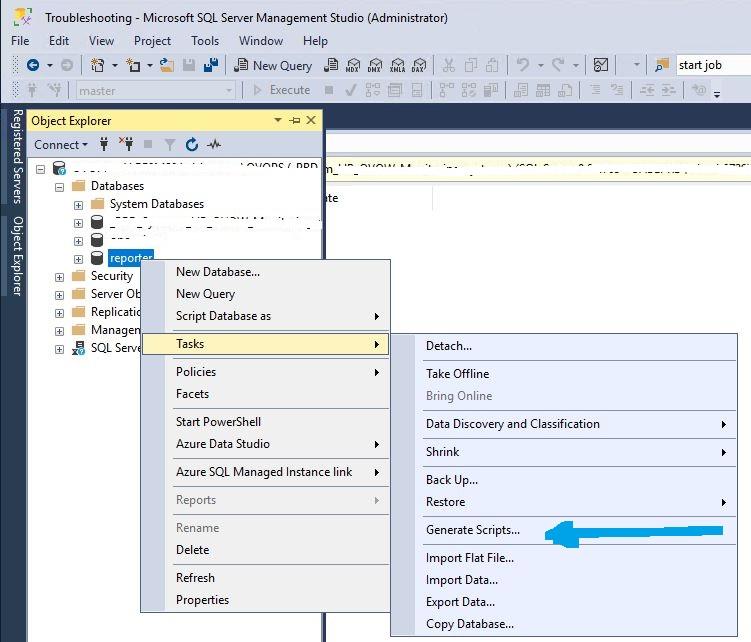751x642 pixels.
Task: Open the Policies submenu
Action: tap(266, 372)
